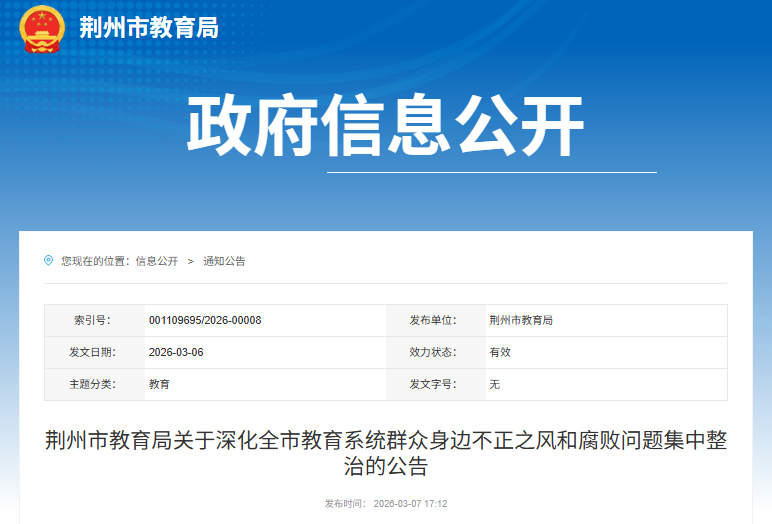Click the 索引号 label cell

pyautogui.click(x=92, y=320)
